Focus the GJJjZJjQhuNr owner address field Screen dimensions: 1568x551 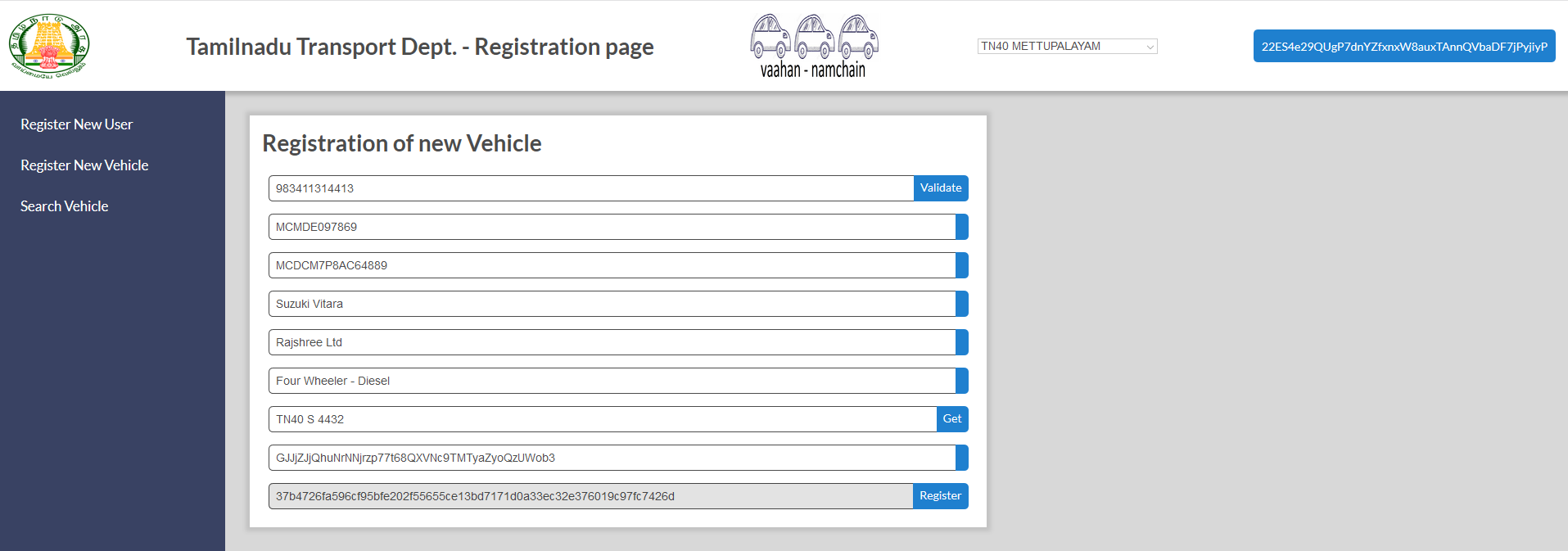[612, 458]
